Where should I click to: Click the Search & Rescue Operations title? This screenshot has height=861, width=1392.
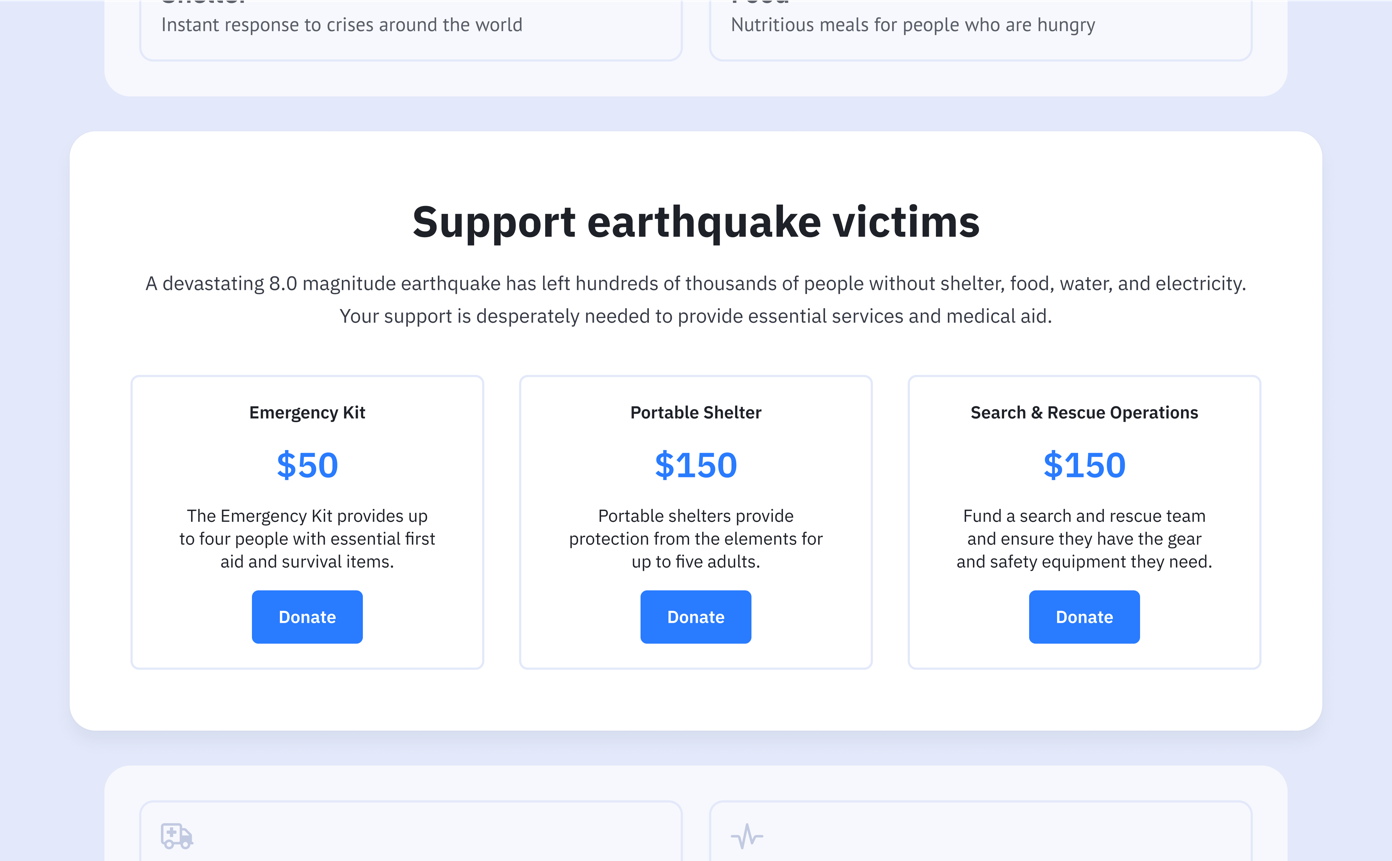pos(1084,412)
